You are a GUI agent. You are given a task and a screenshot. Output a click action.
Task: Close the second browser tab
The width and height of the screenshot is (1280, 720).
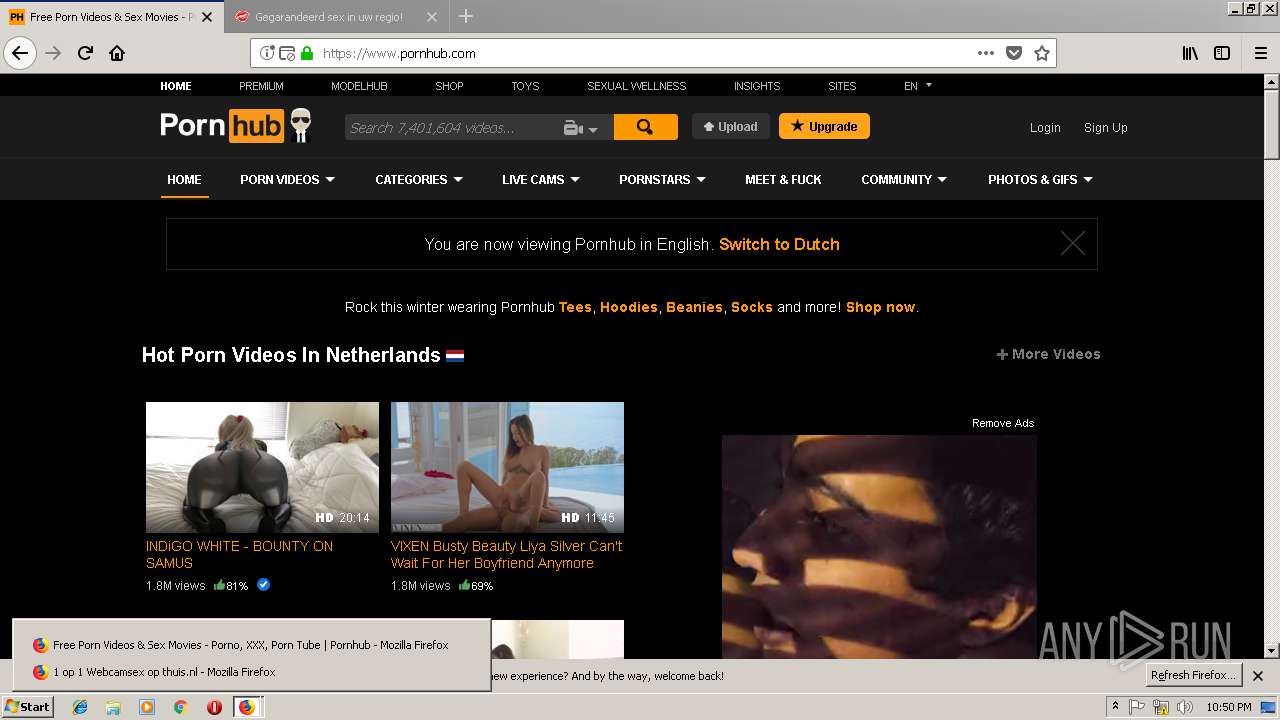tap(432, 17)
